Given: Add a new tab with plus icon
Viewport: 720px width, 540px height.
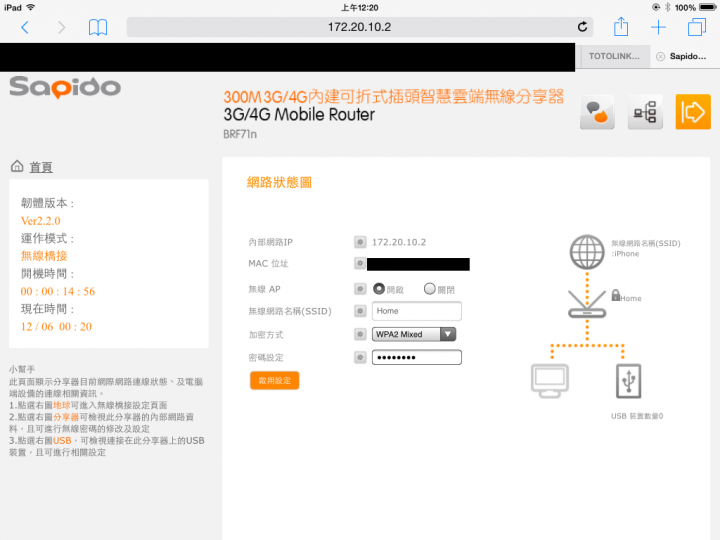Looking at the screenshot, I should pos(658,27).
